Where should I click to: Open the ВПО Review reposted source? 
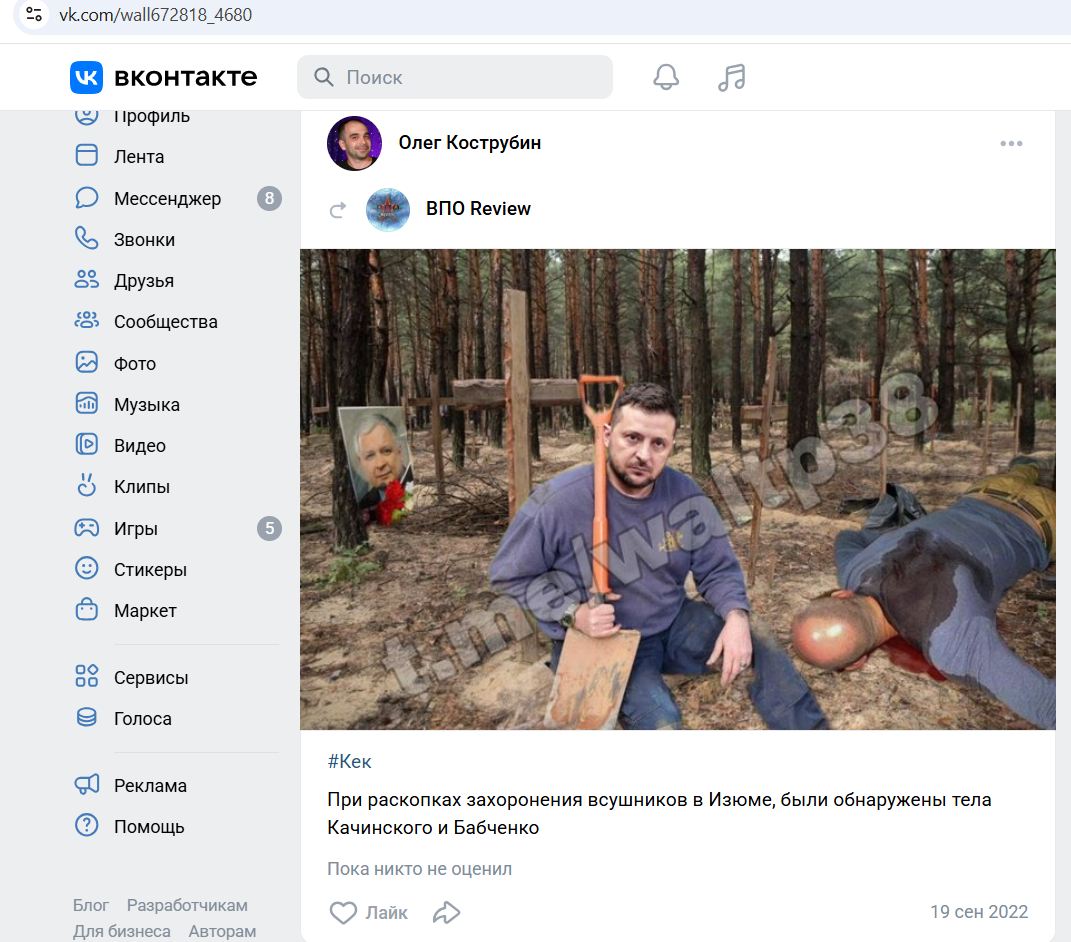tap(478, 209)
